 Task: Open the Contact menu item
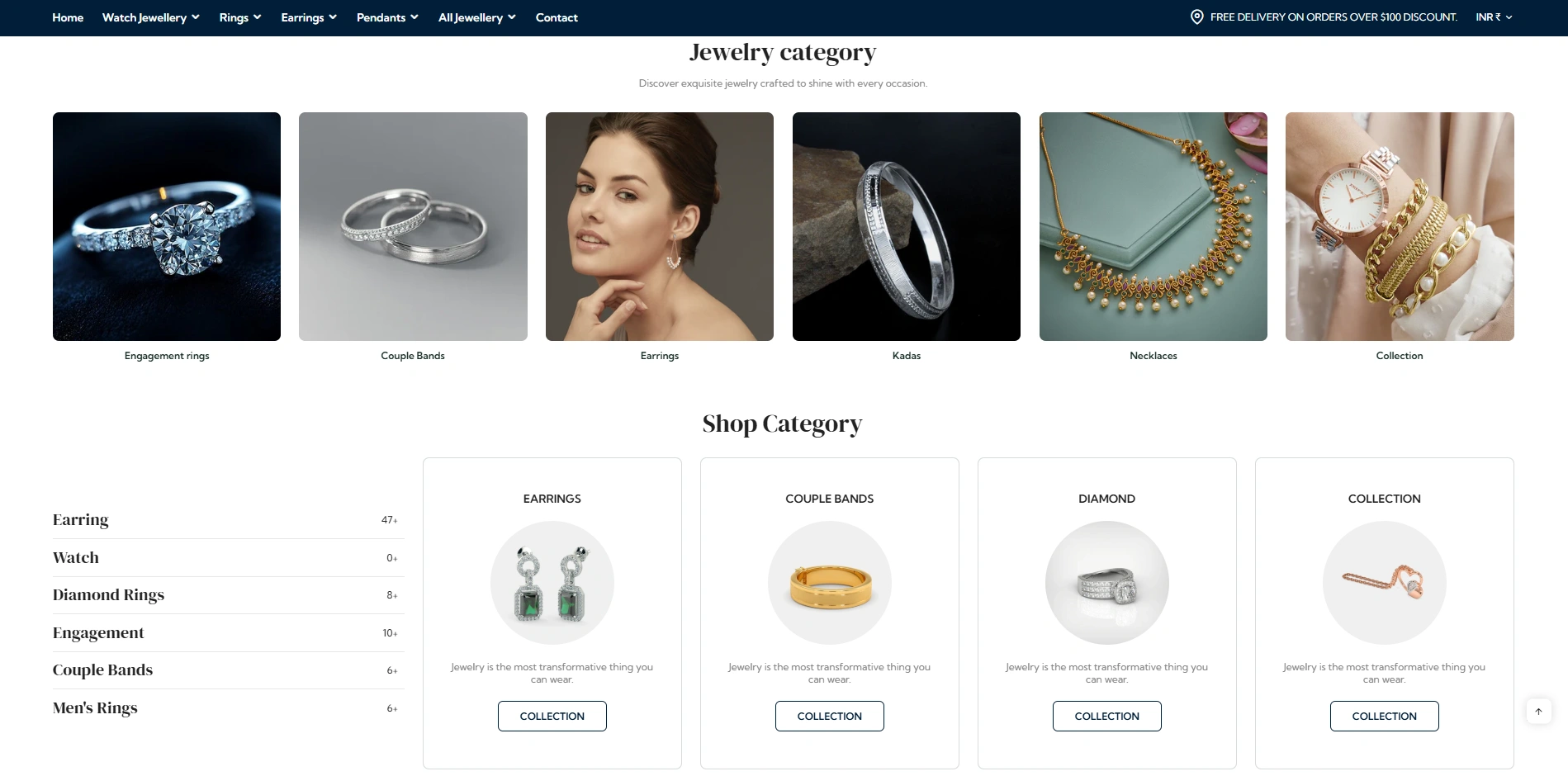[557, 17]
